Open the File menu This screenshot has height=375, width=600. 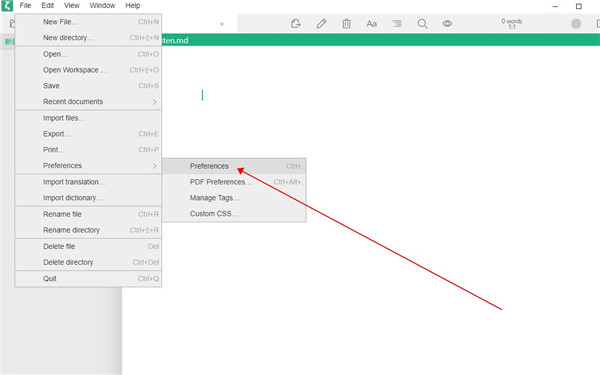tap(25, 6)
